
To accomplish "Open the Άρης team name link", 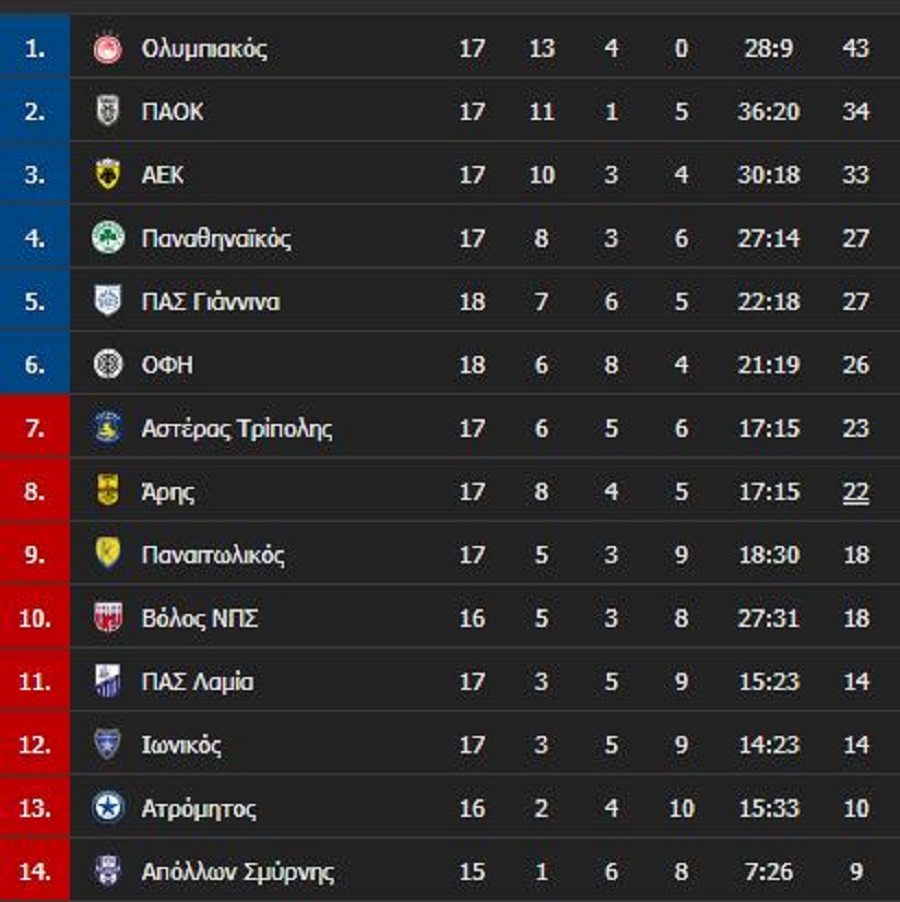I will (168, 492).
